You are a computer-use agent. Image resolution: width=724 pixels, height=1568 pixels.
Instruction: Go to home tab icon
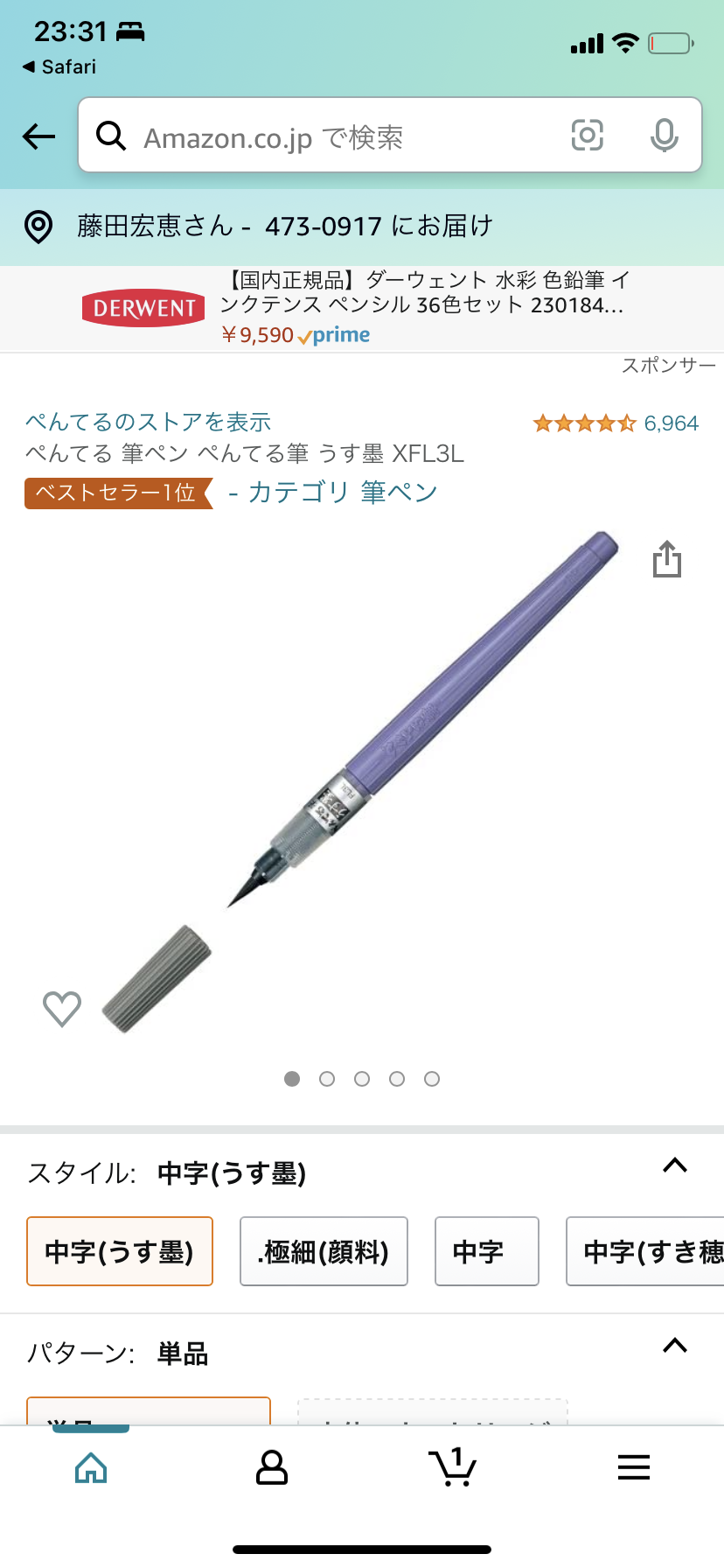click(91, 1467)
